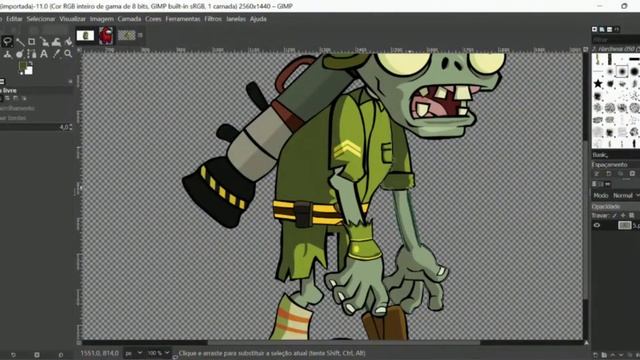
Task: Select the Free Select lasso tool
Action: click(x=7, y=41)
